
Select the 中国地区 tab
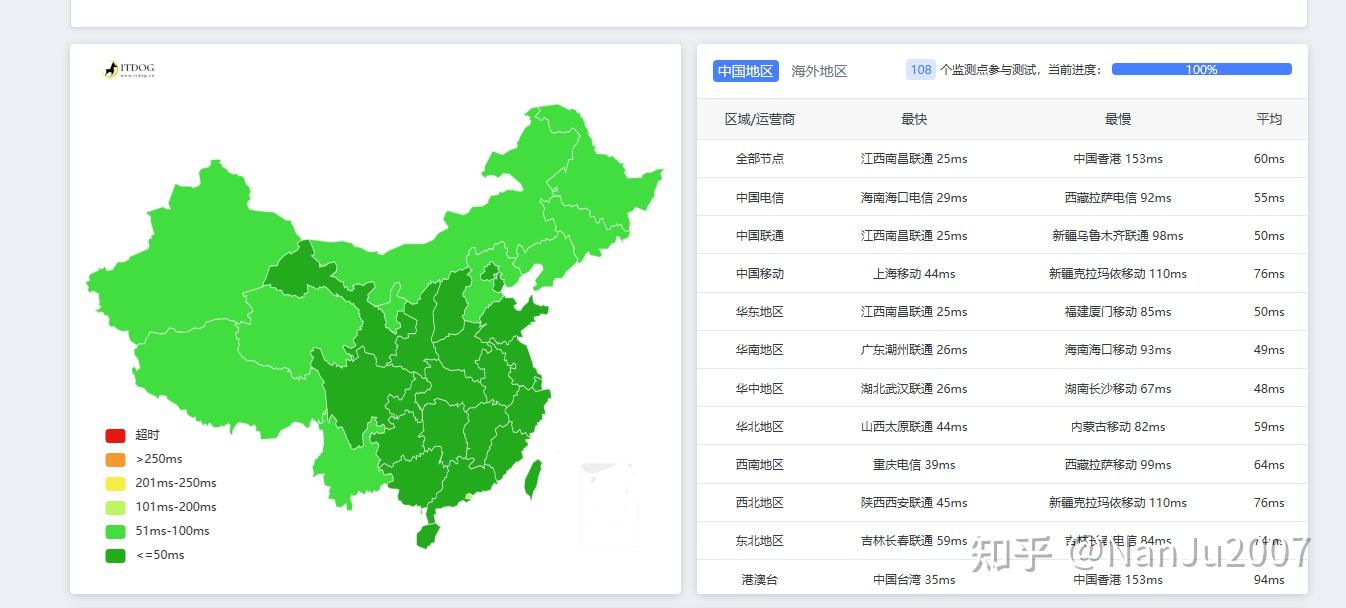point(744,71)
